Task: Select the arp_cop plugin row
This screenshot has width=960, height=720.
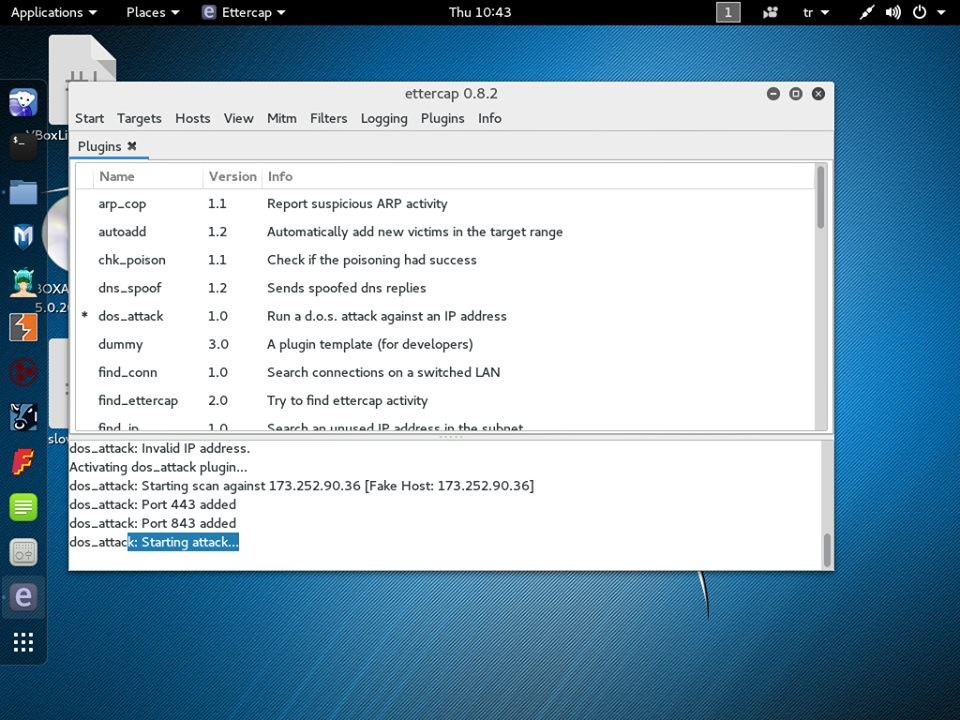Action: pyautogui.click(x=446, y=204)
